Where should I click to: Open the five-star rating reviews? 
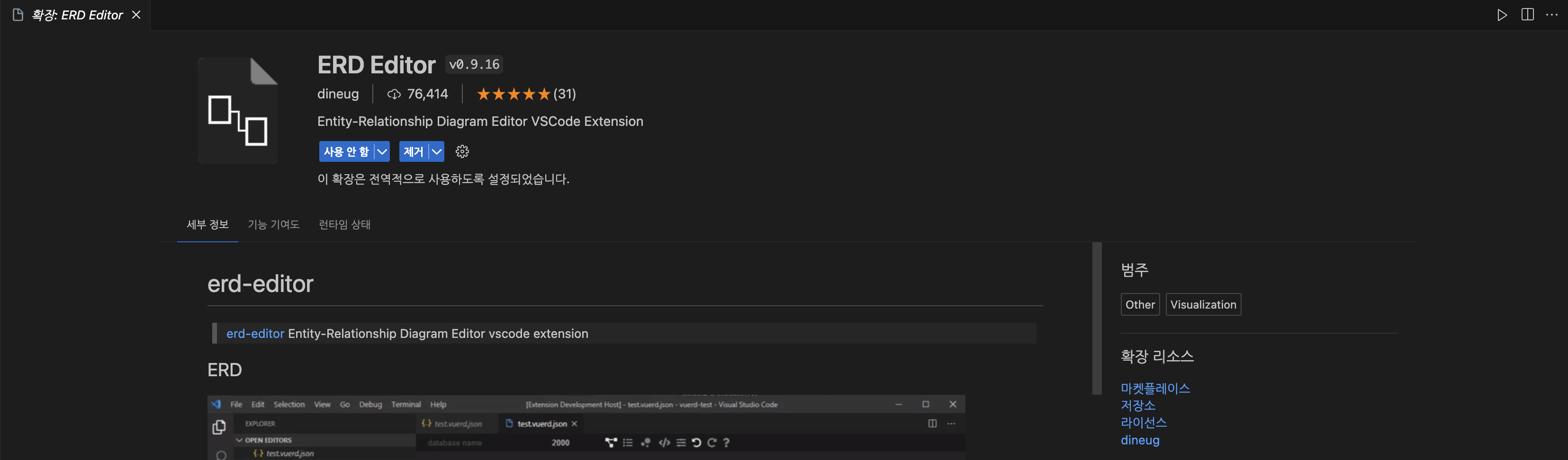(x=513, y=94)
